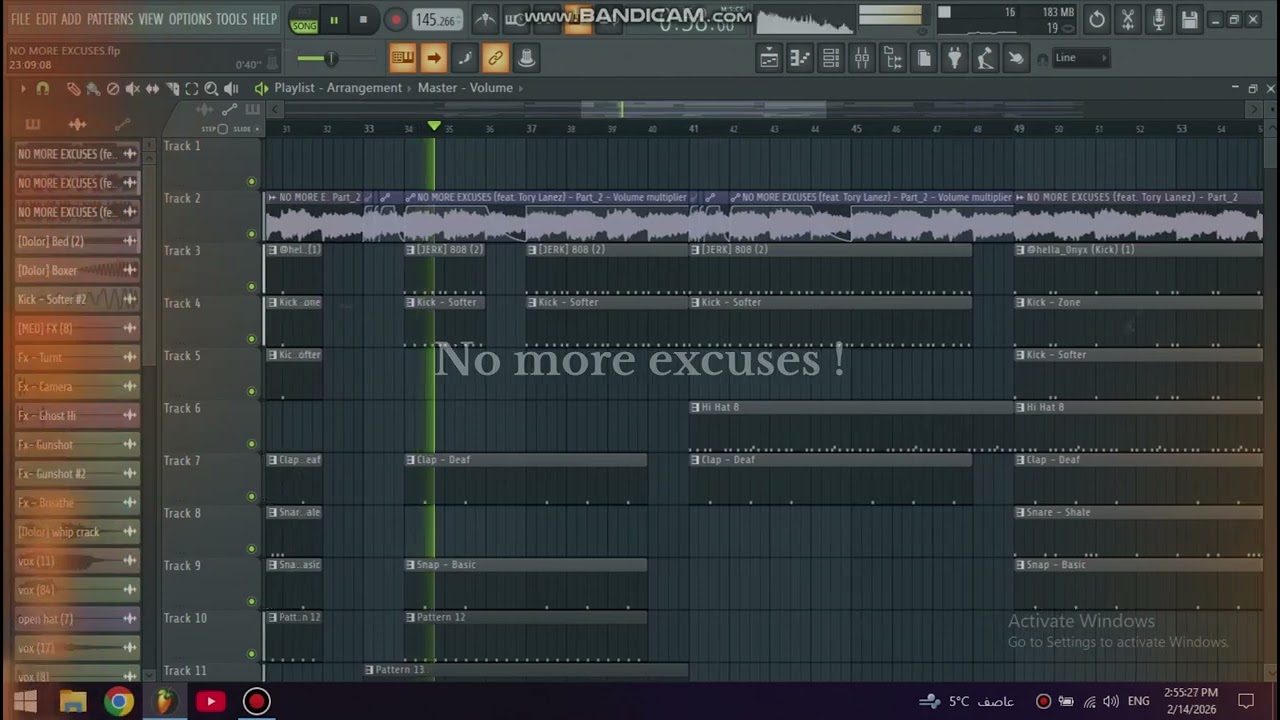Open Kick - Zone clip menu on Track 4
The height and width of the screenshot is (720, 1280).
(1021, 303)
